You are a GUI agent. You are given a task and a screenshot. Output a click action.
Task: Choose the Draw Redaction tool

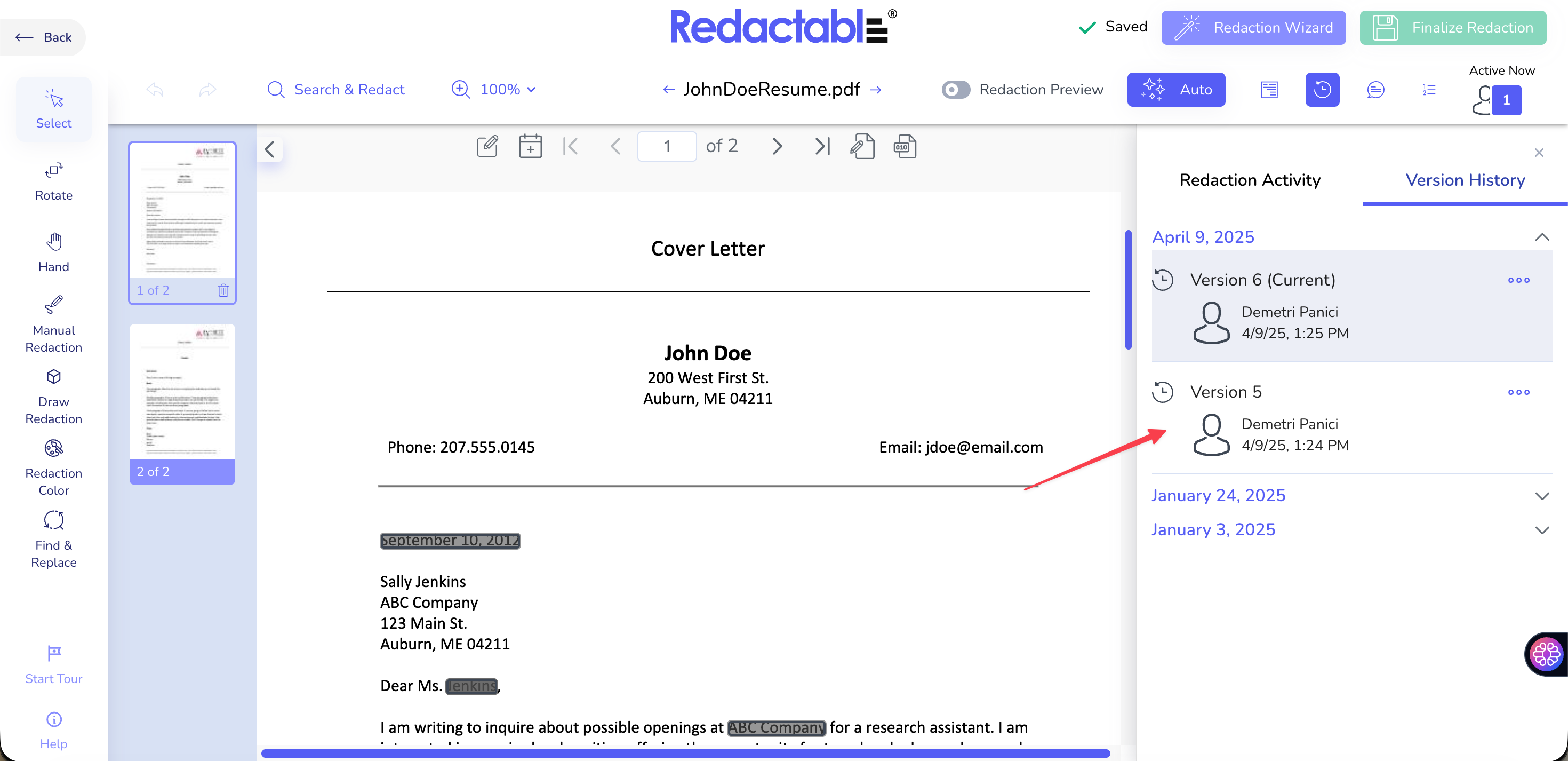(53, 397)
